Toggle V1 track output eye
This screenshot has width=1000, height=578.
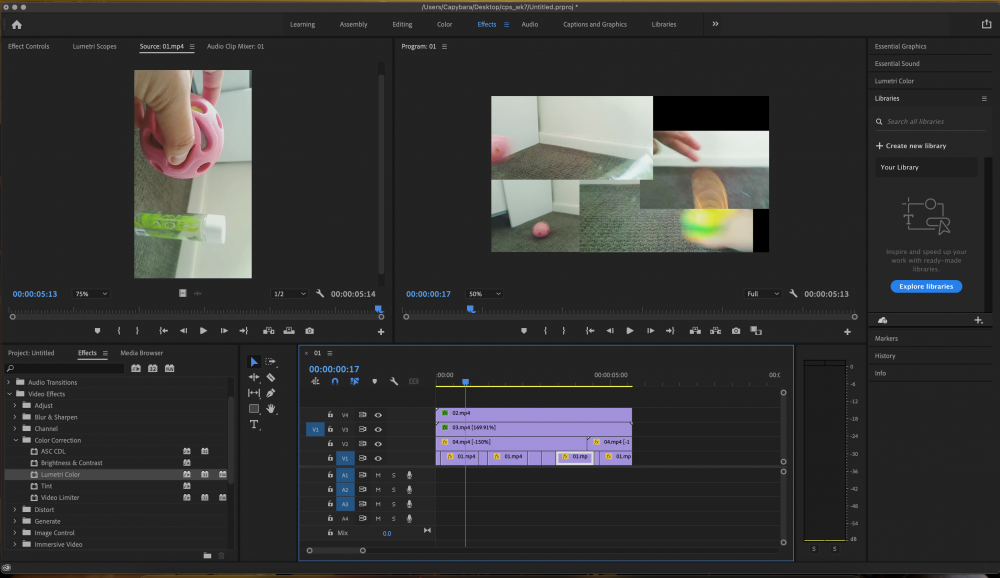[x=378, y=458]
